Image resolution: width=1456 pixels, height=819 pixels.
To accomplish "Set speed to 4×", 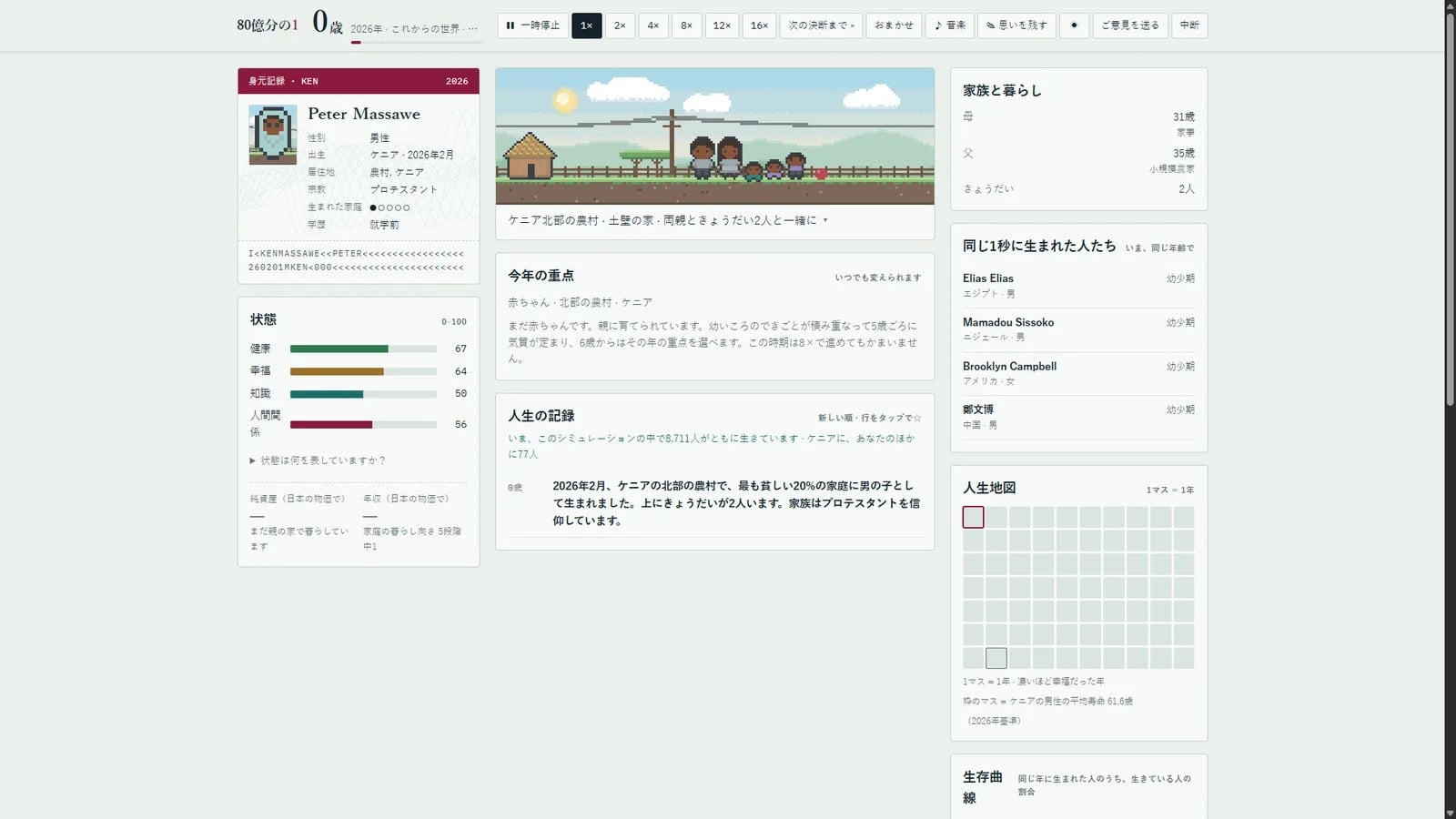I will (653, 25).
